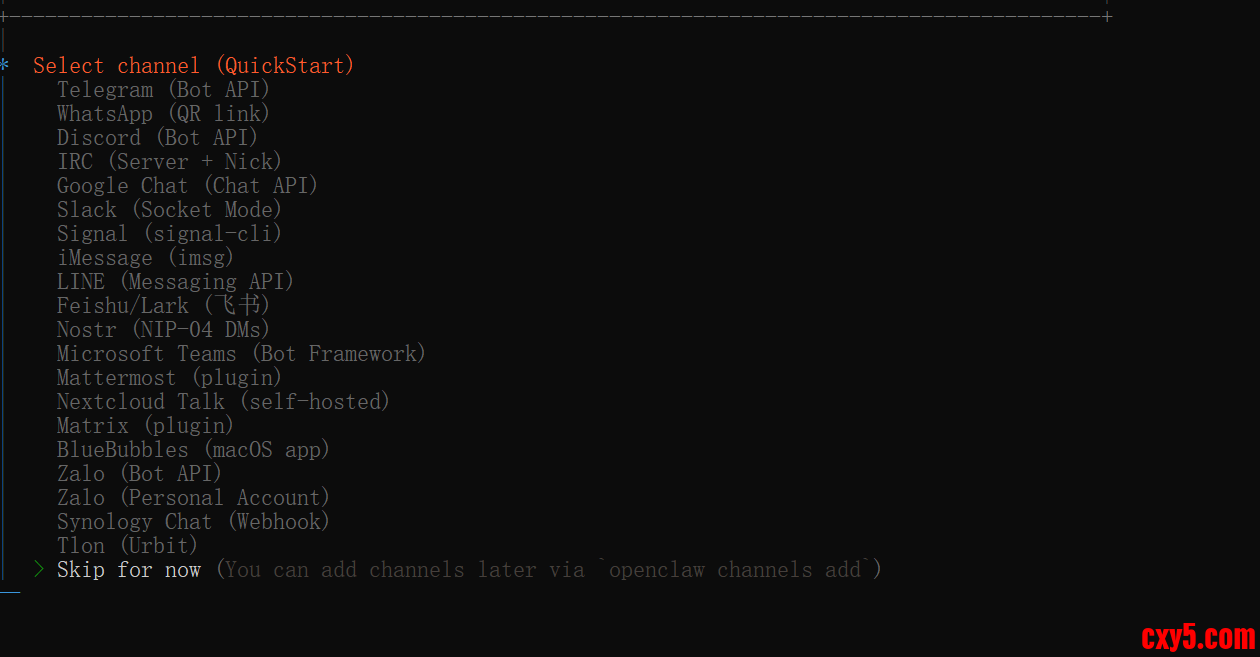The width and height of the screenshot is (1260, 657).
Task: Pick Matrix (plugin) from channel list
Action: pyautogui.click(x=145, y=426)
